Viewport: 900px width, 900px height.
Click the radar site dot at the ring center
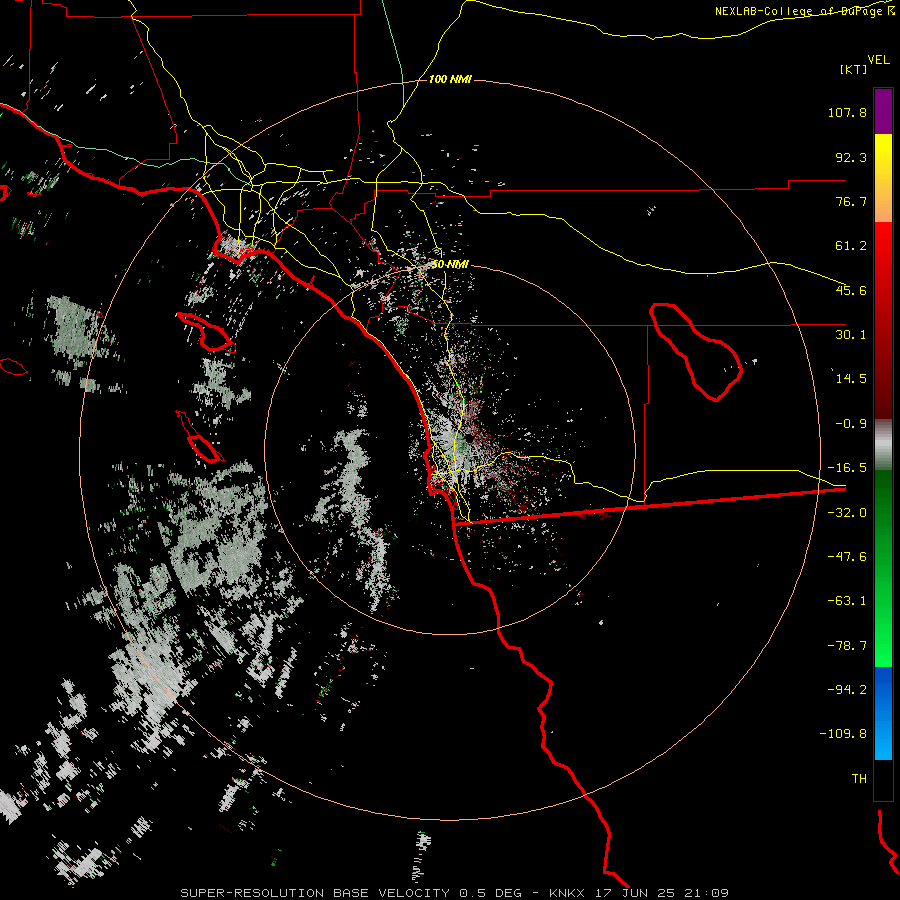(x=469, y=439)
